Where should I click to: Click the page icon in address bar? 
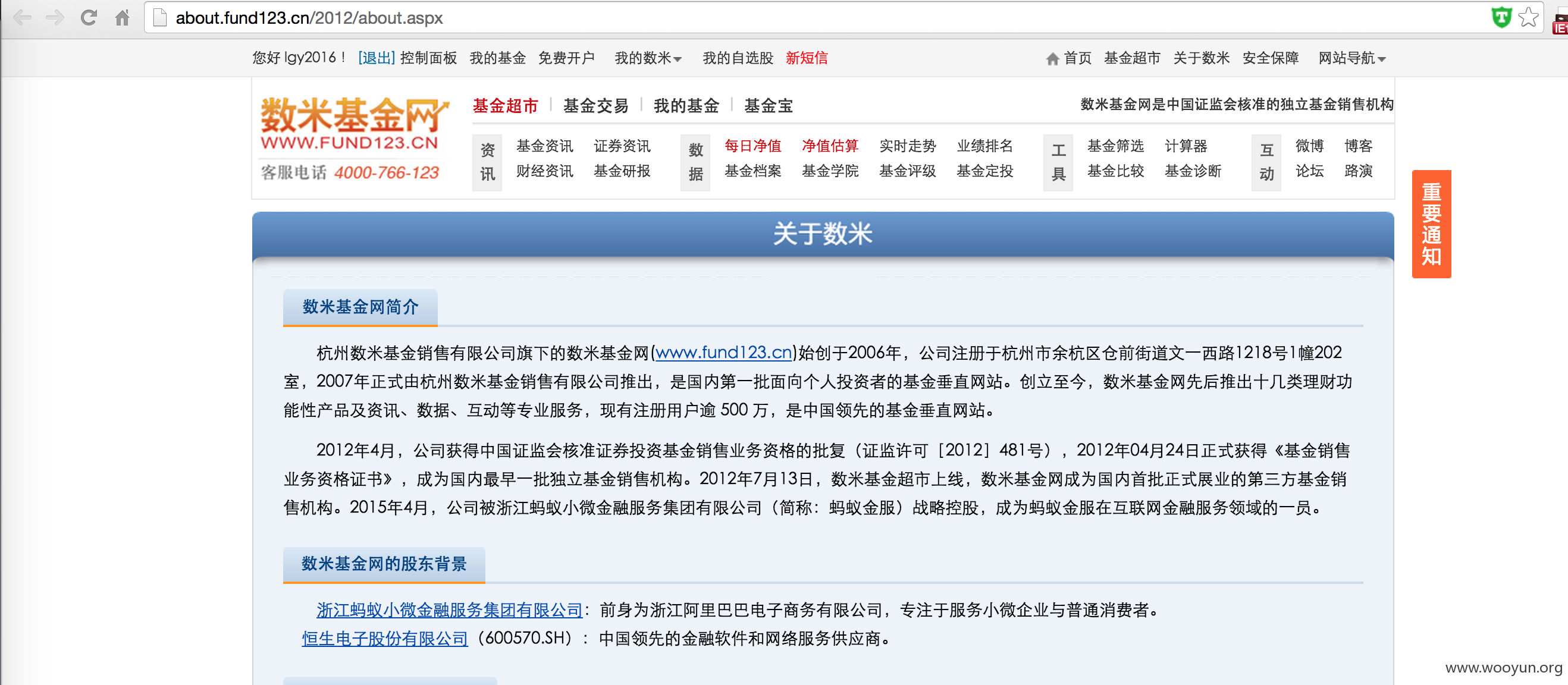point(160,18)
